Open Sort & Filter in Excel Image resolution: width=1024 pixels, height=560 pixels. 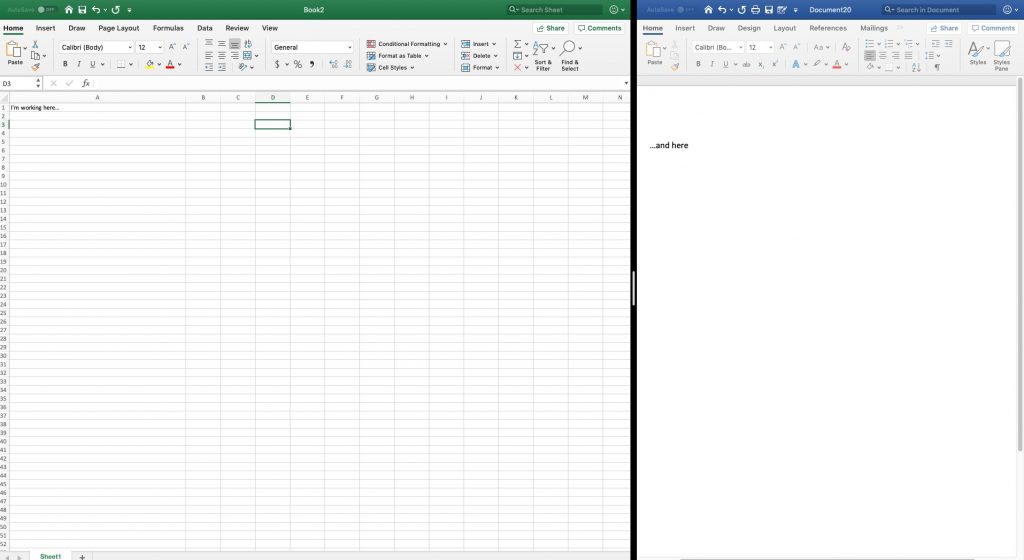(x=543, y=55)
